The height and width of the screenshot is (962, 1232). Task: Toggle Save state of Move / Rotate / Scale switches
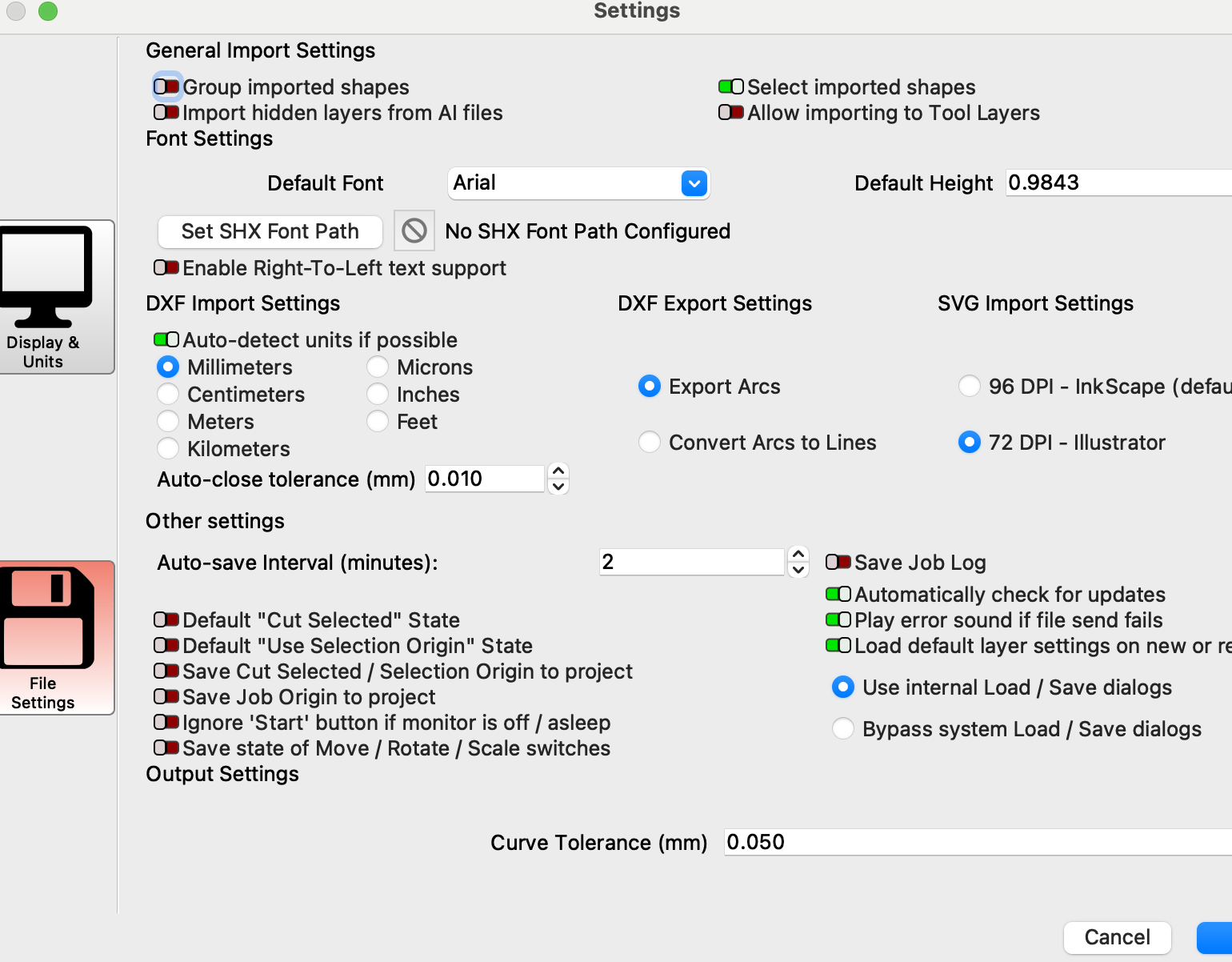pyautogui.click(x=166, y=748)
